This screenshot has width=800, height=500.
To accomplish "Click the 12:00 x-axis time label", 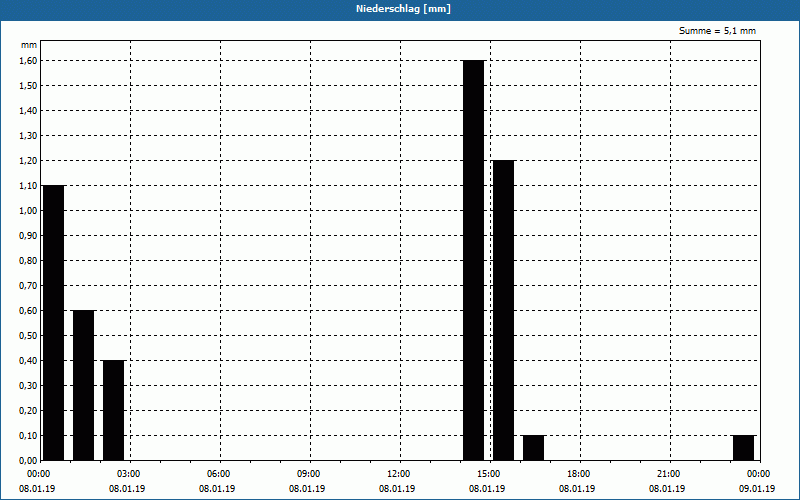I will (398, 474).
